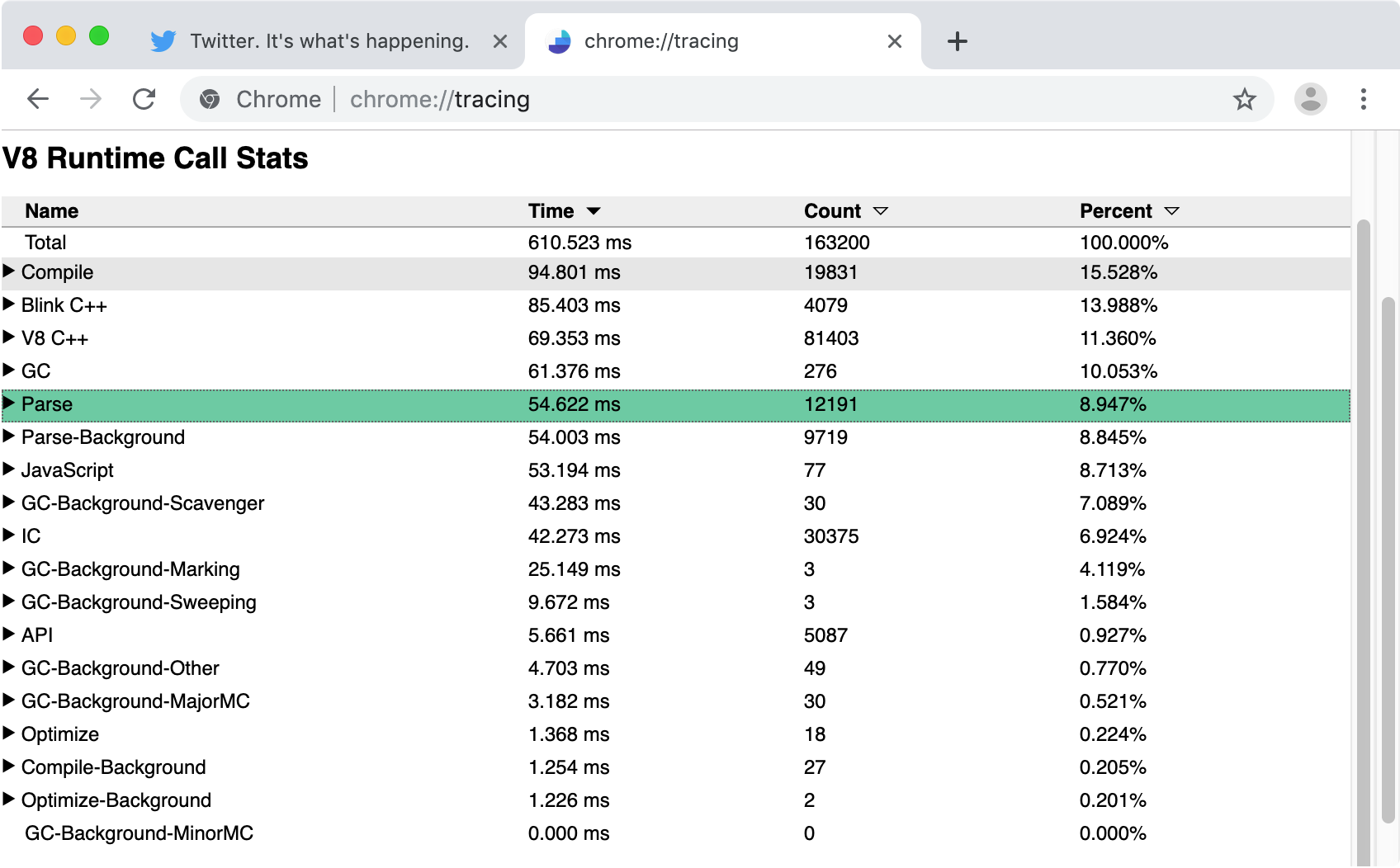Image resolution: width=1400 pixels, height=868 pixels.
Task: Expand the GC-Background-Other row
Action: pos(9,667)
